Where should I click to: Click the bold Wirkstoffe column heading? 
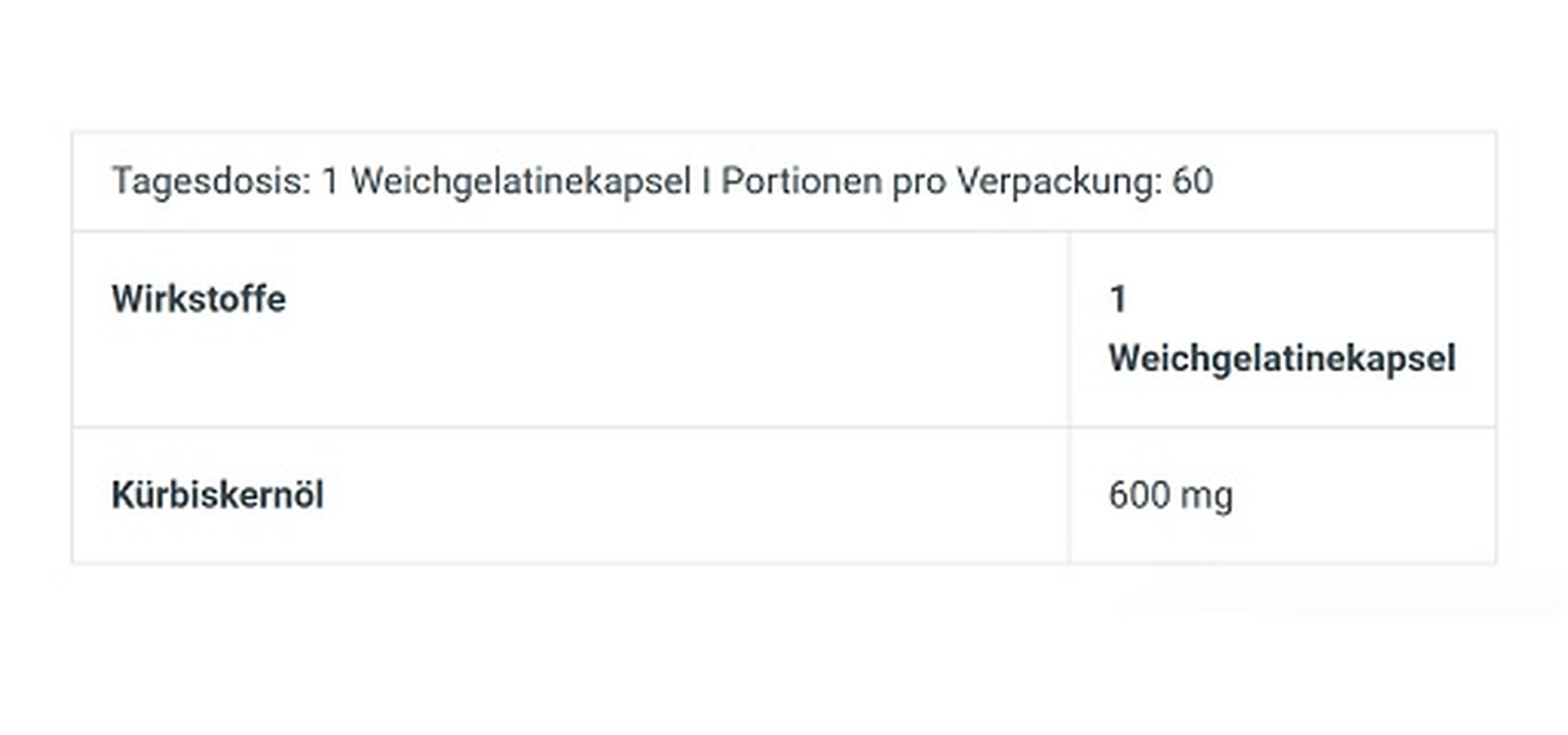[198, 300]
